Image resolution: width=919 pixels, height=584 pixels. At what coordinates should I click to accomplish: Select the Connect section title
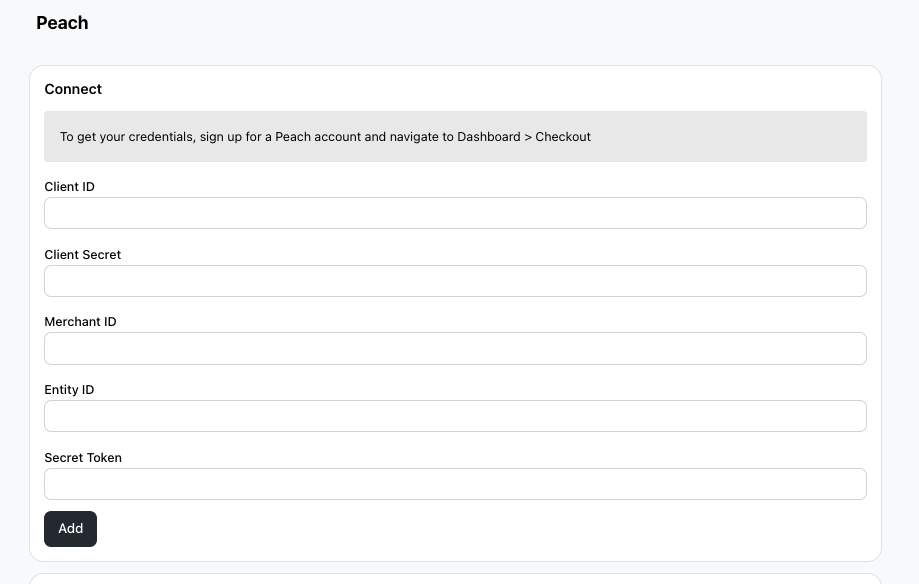point(73,89)
